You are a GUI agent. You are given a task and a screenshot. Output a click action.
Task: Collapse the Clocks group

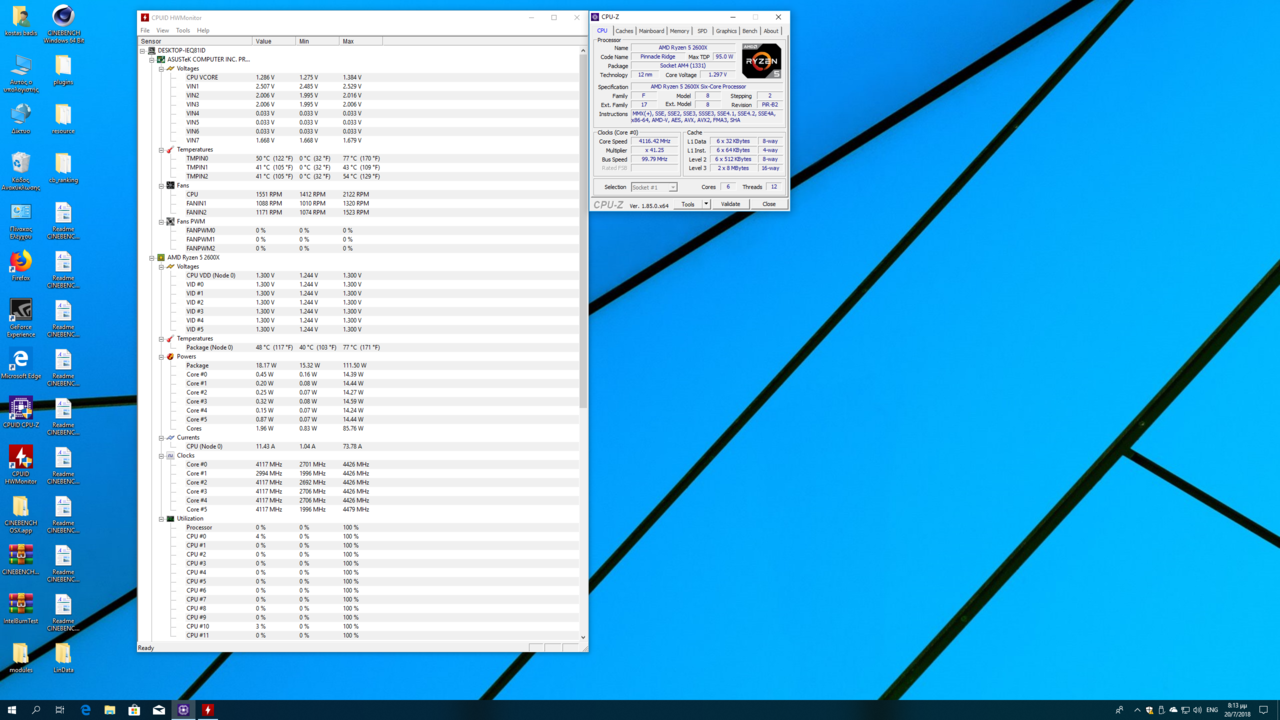click(161, 455)
